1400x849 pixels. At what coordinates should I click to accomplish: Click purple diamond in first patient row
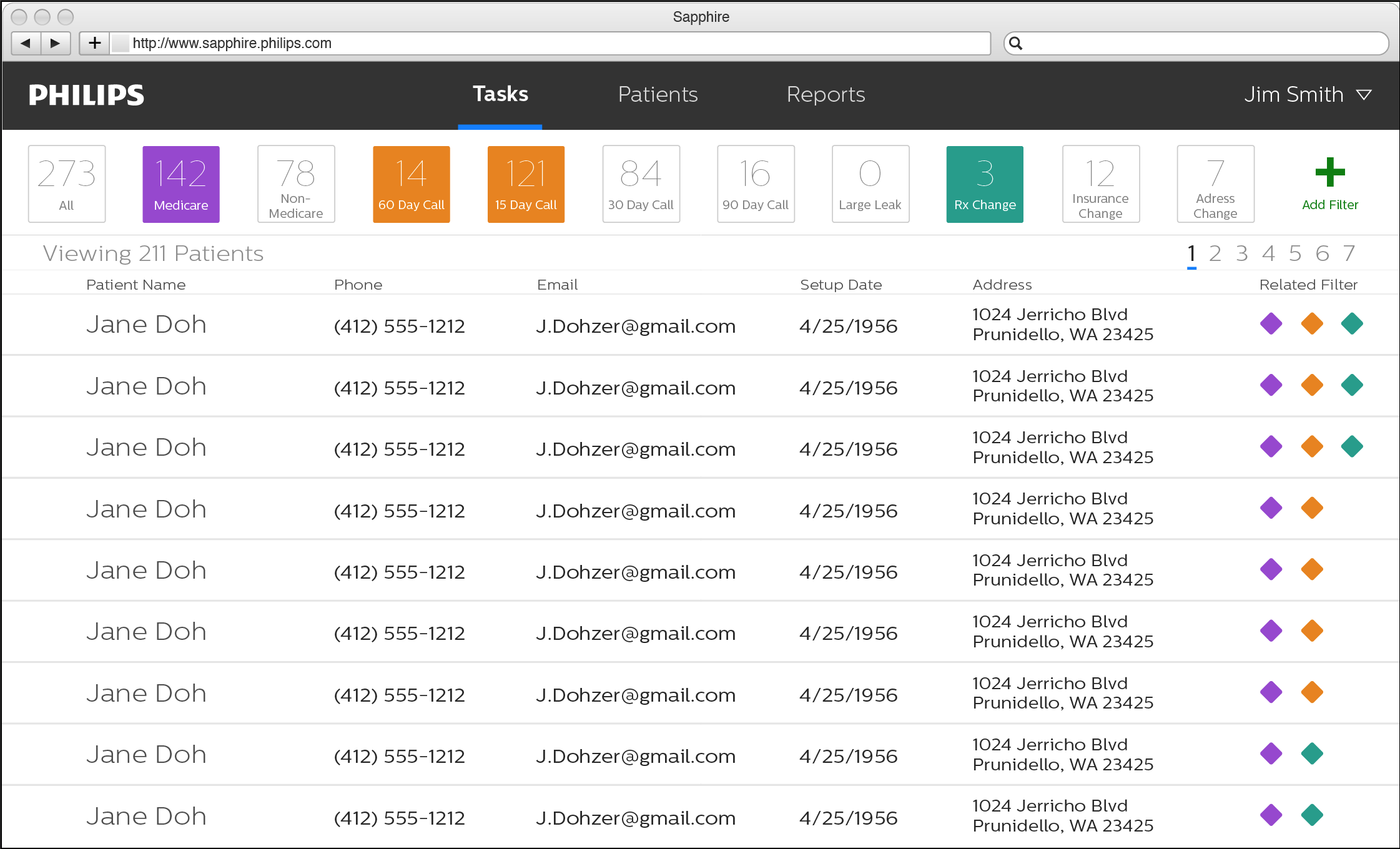point(1271,323)
